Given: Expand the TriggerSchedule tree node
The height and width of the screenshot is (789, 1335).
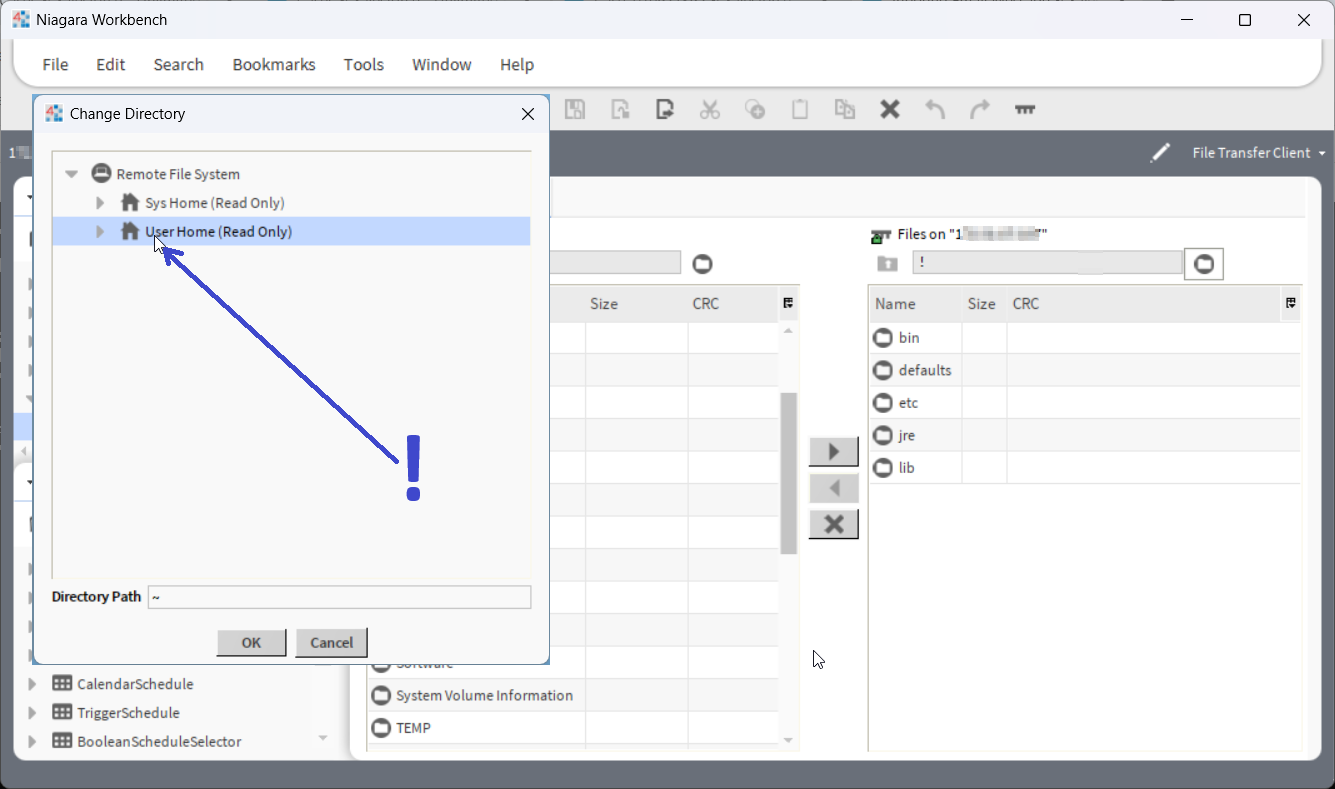Looking at the screenshot, I should point(32,713).
